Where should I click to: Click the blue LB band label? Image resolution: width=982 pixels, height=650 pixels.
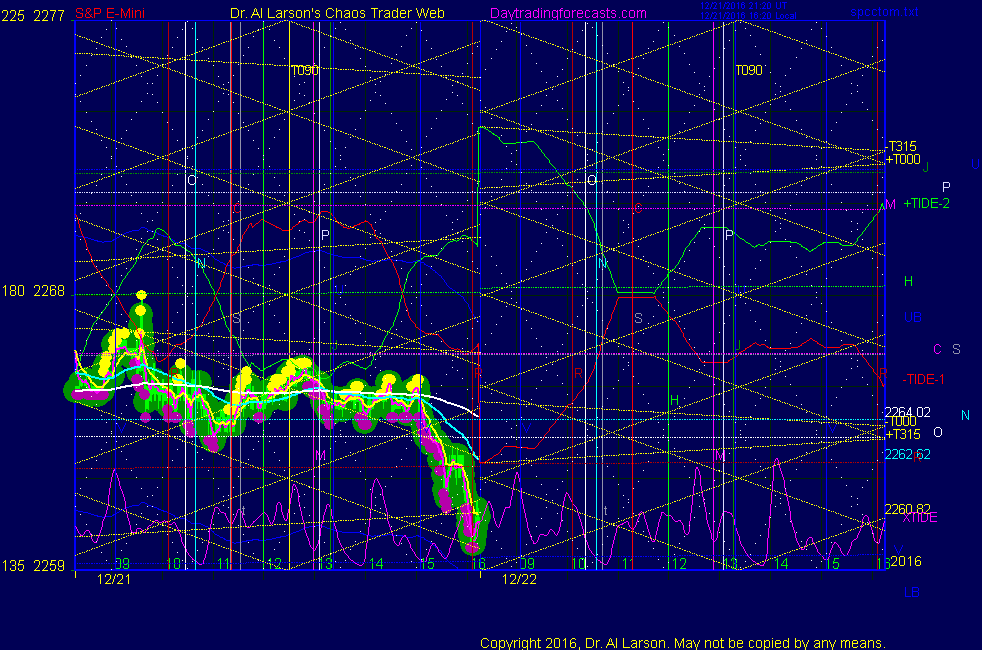pos(912,592)
